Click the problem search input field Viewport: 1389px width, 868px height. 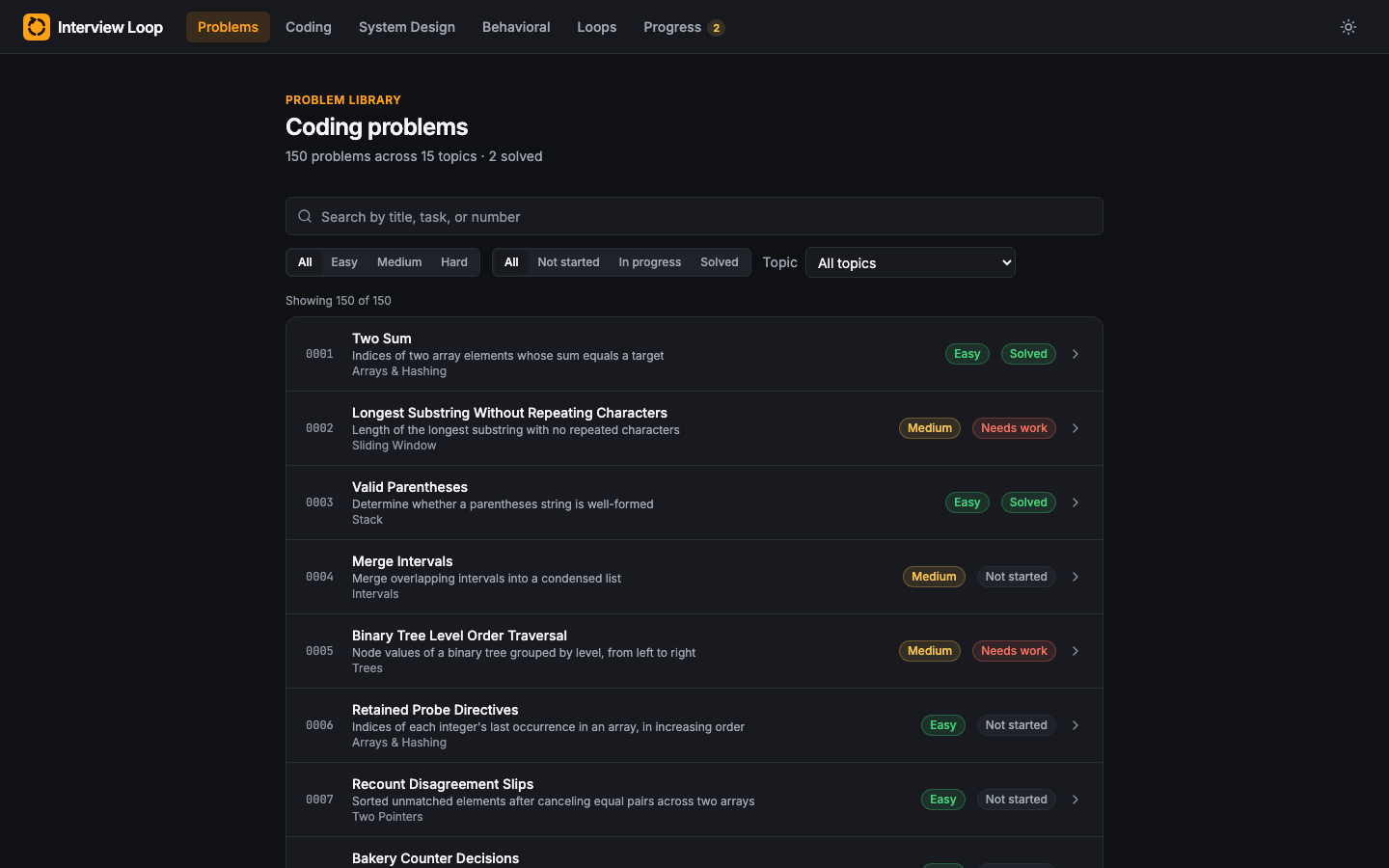[x=694, y=216]
